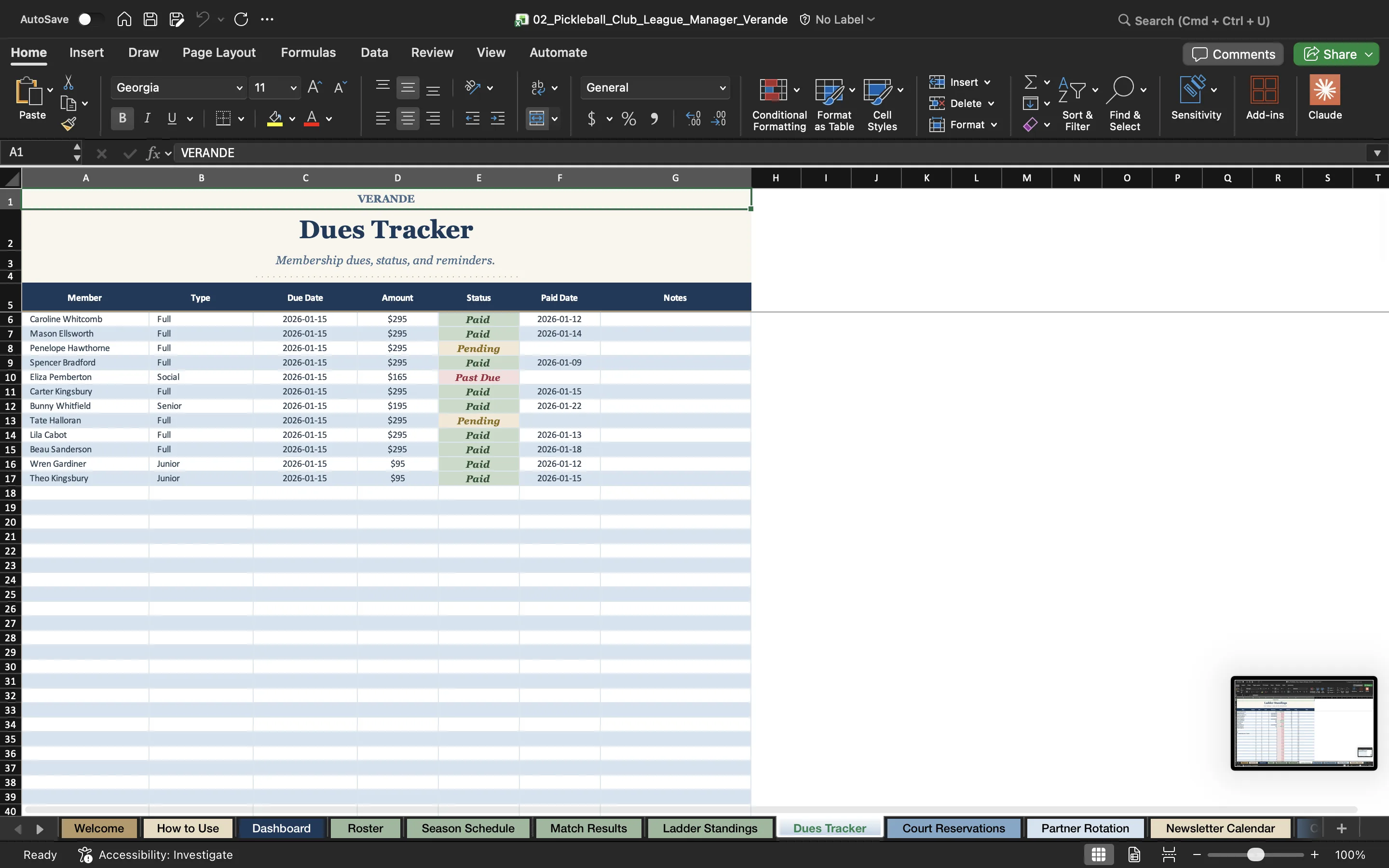Open the Page Layout ribbon tab

tap(219, 52)
